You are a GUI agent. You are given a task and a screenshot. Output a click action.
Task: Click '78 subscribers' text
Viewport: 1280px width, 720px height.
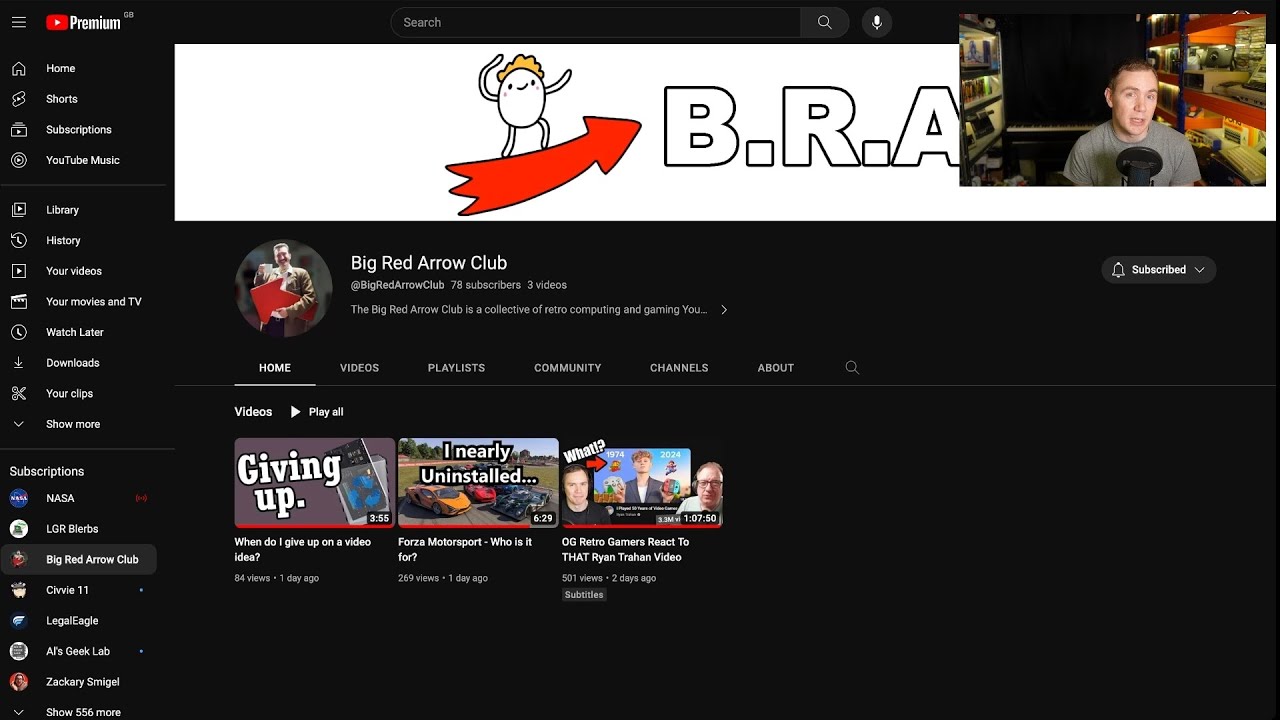[x=485, y=285]
